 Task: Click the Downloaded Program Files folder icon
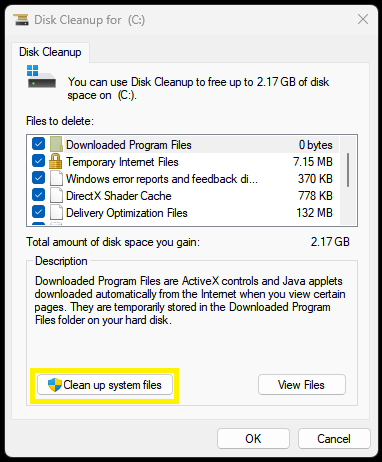point(56,144)
